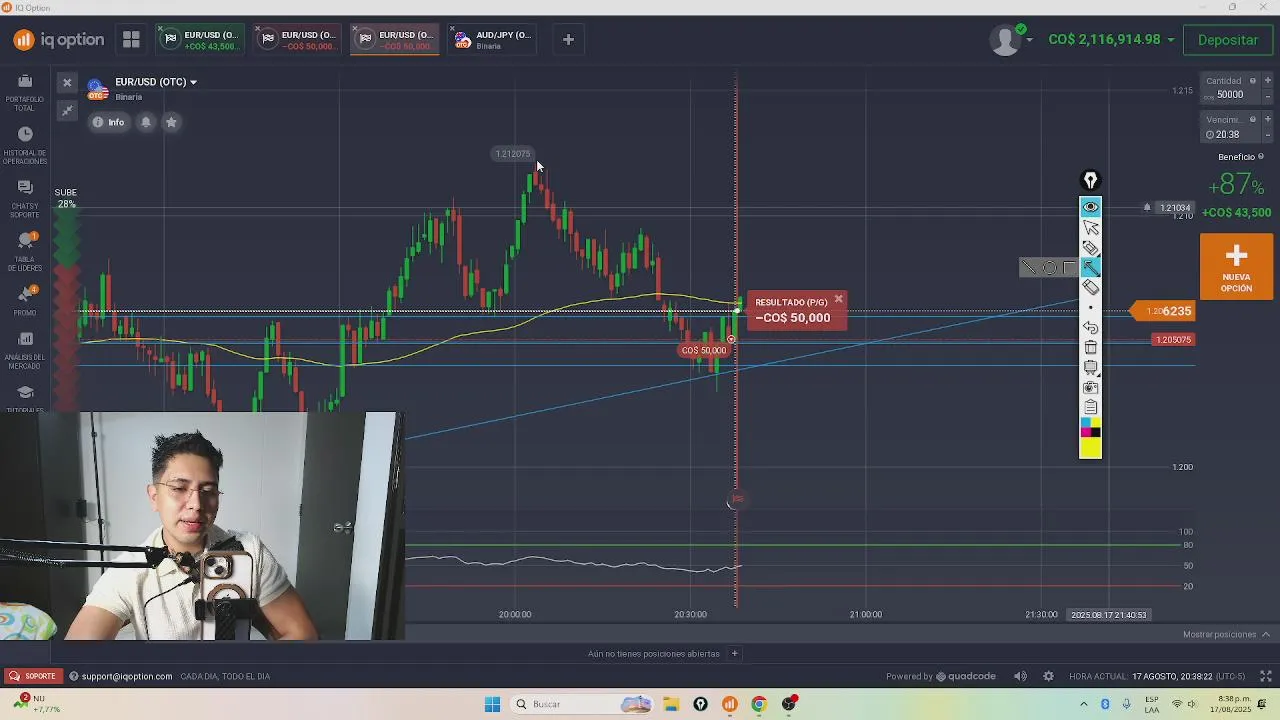Image resolution: width=1280 pixels, height=720 pixels.
Task: Open Chats y Soporte panel
Action: pyautogui.click(x=25, y=198)
